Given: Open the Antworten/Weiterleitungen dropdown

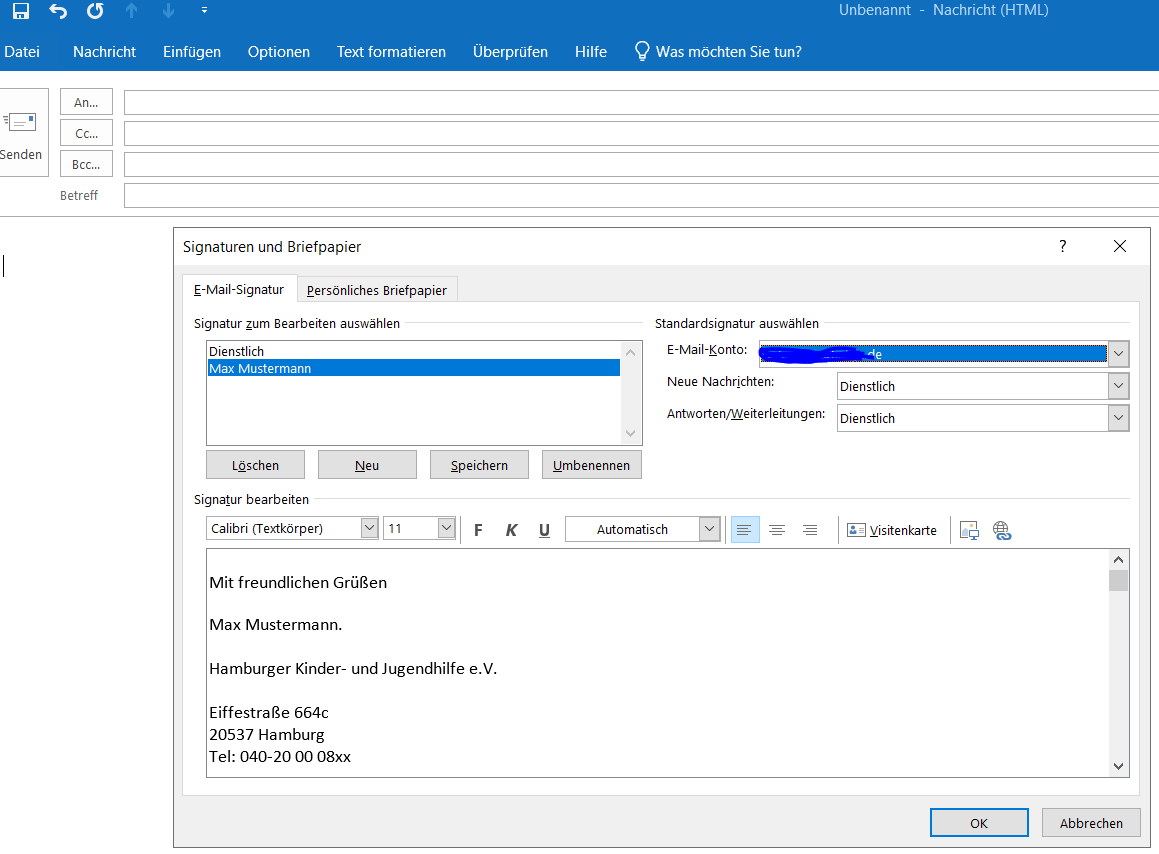Looking at the screenshot, I should (1118, 418).
